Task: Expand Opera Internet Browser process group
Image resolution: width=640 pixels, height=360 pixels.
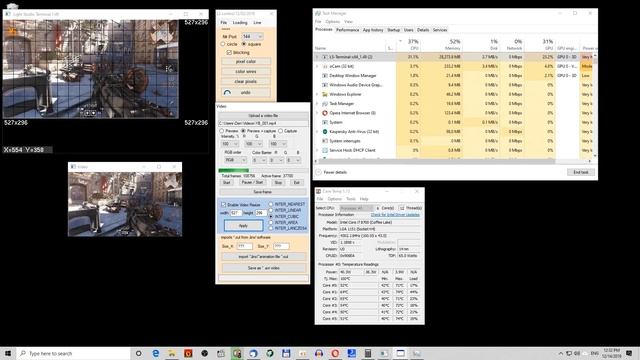Action: (x=317, y=113)
